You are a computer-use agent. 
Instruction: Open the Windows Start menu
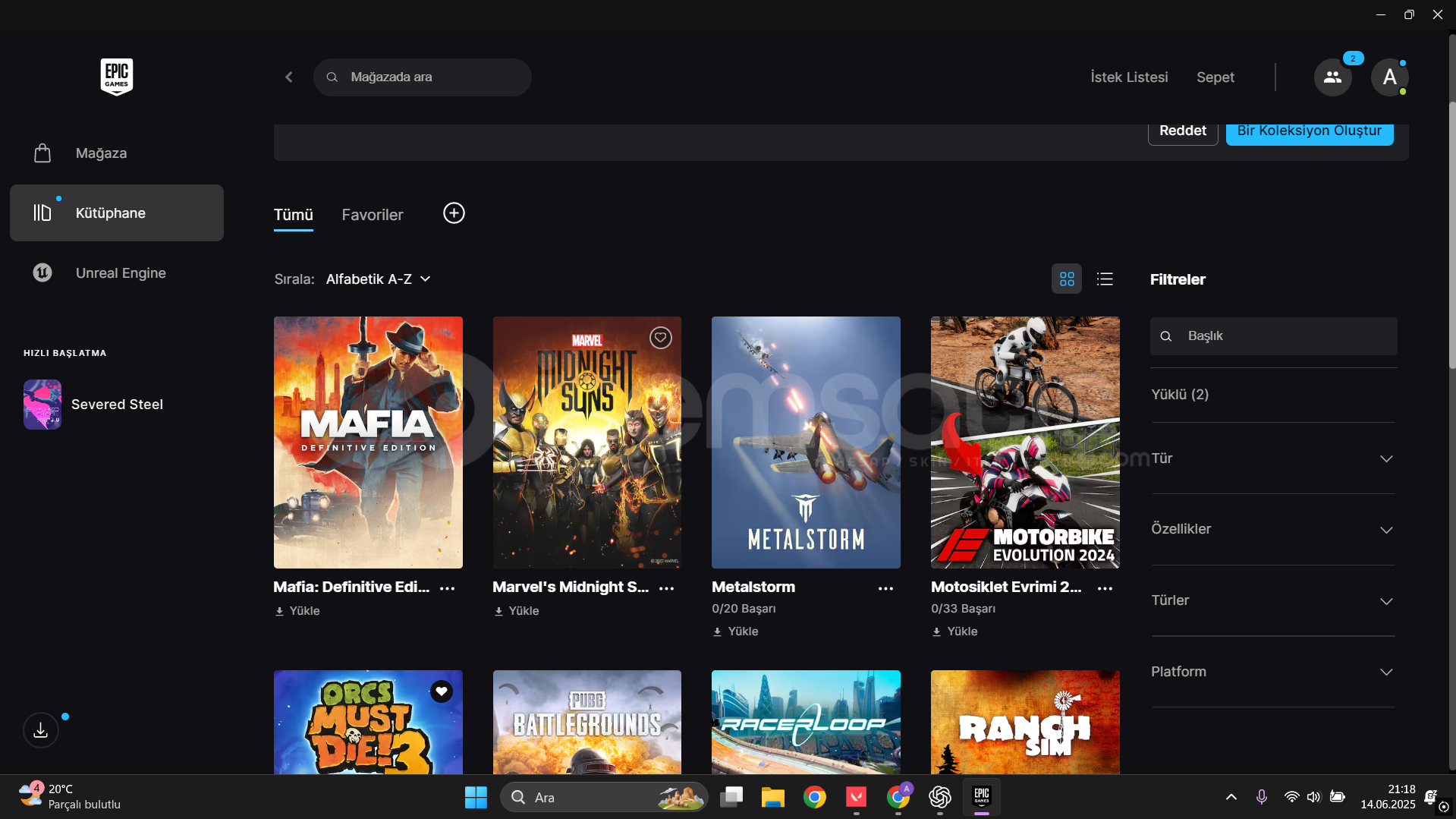pyautogui.click(x=476, y=797)
